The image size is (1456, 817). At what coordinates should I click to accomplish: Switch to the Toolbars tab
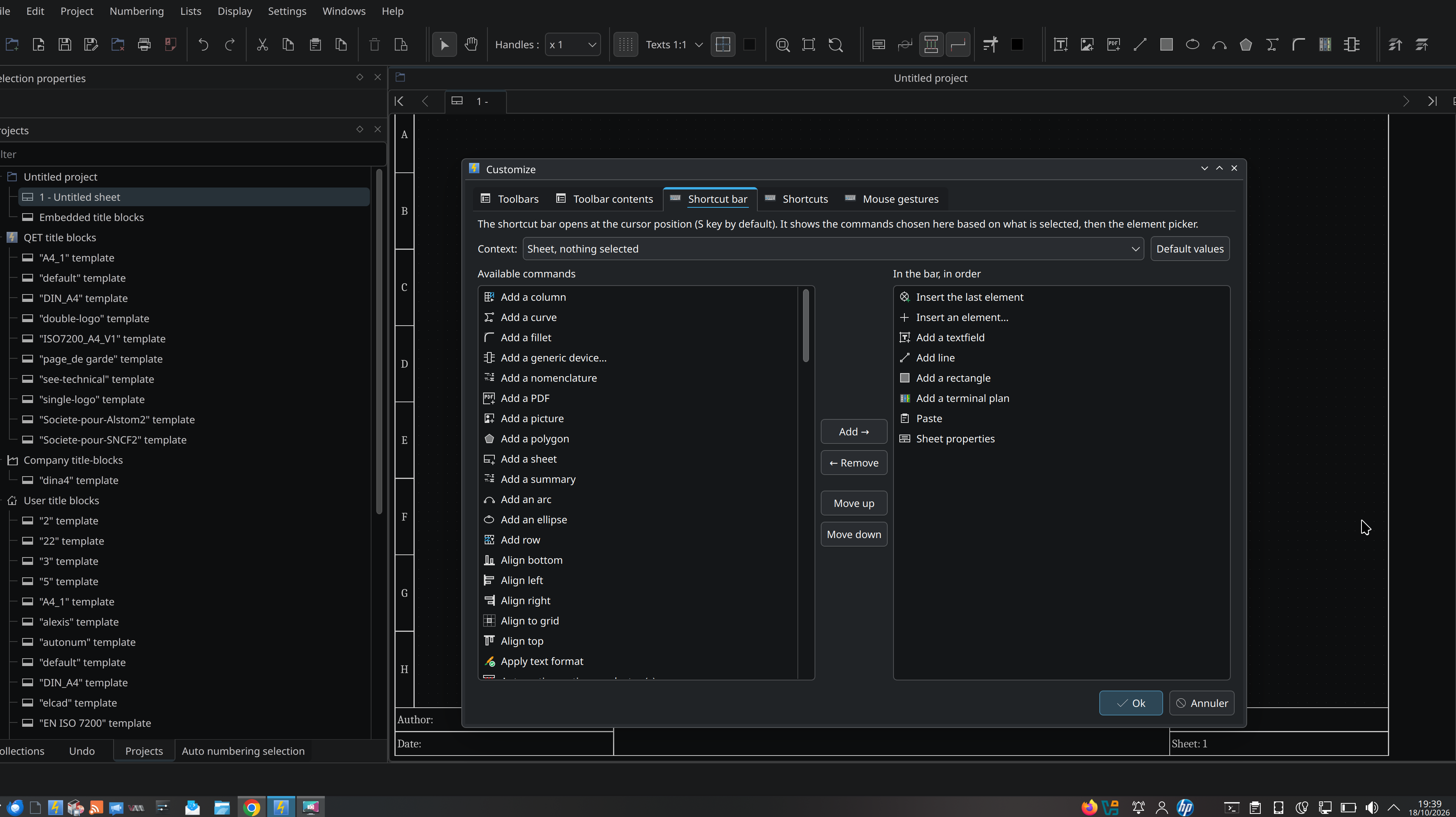(x=509, y=199)
